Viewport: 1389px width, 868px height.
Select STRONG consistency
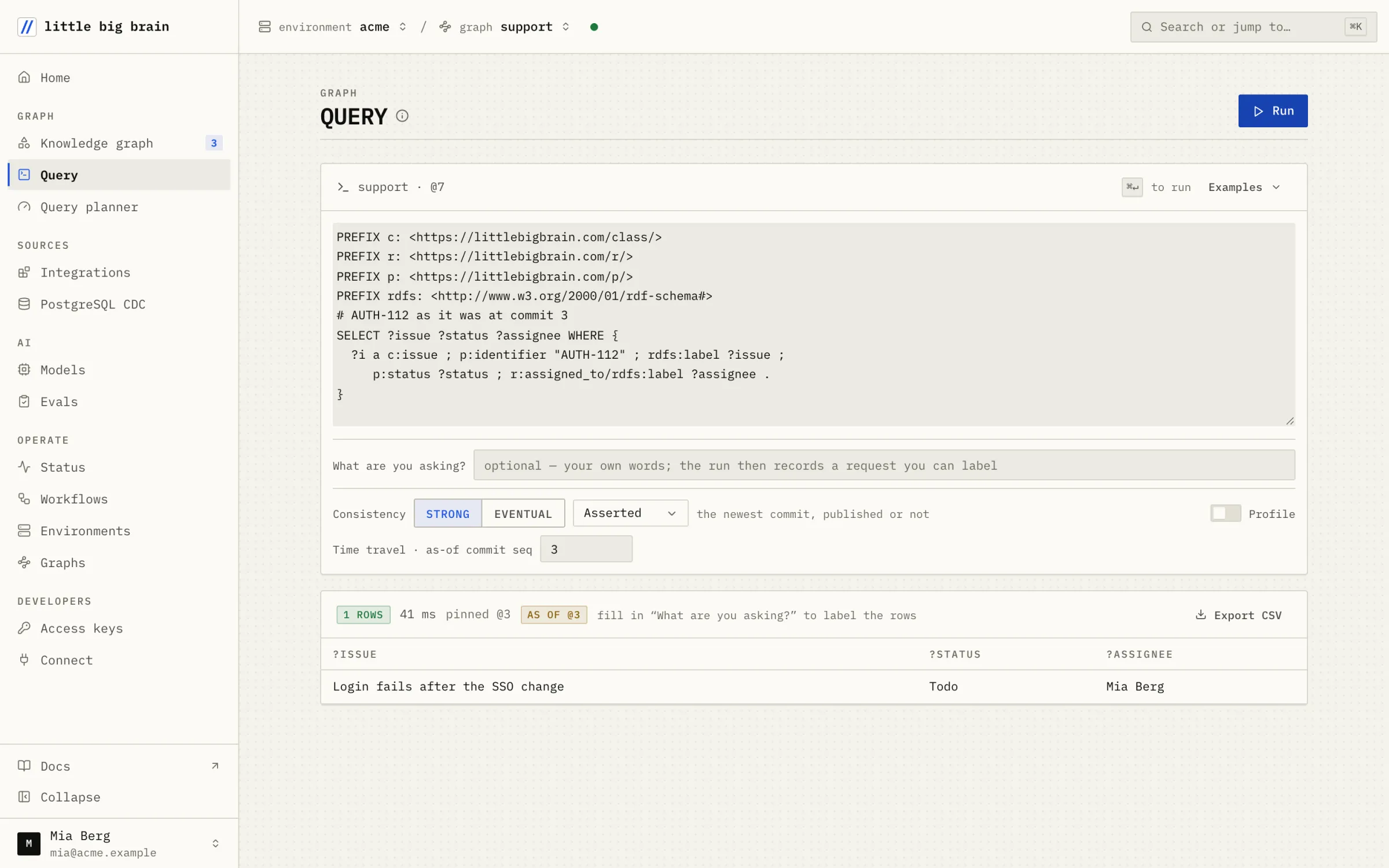click(447, 513)
